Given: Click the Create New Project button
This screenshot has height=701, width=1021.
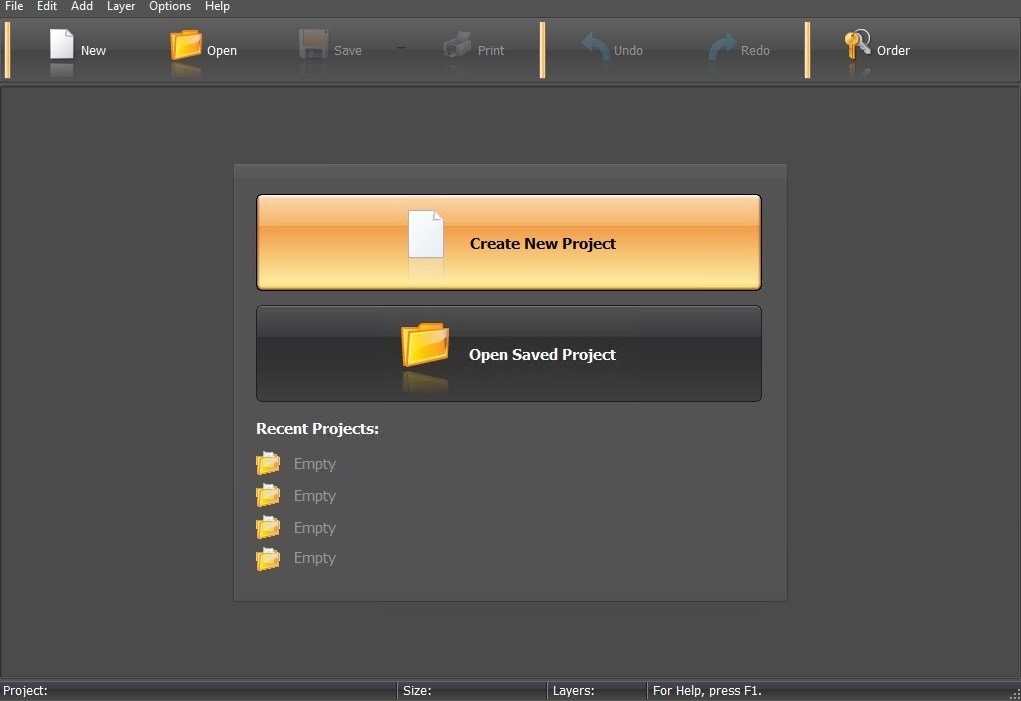Looking at the screenshot, I should [x=509, y=242].
